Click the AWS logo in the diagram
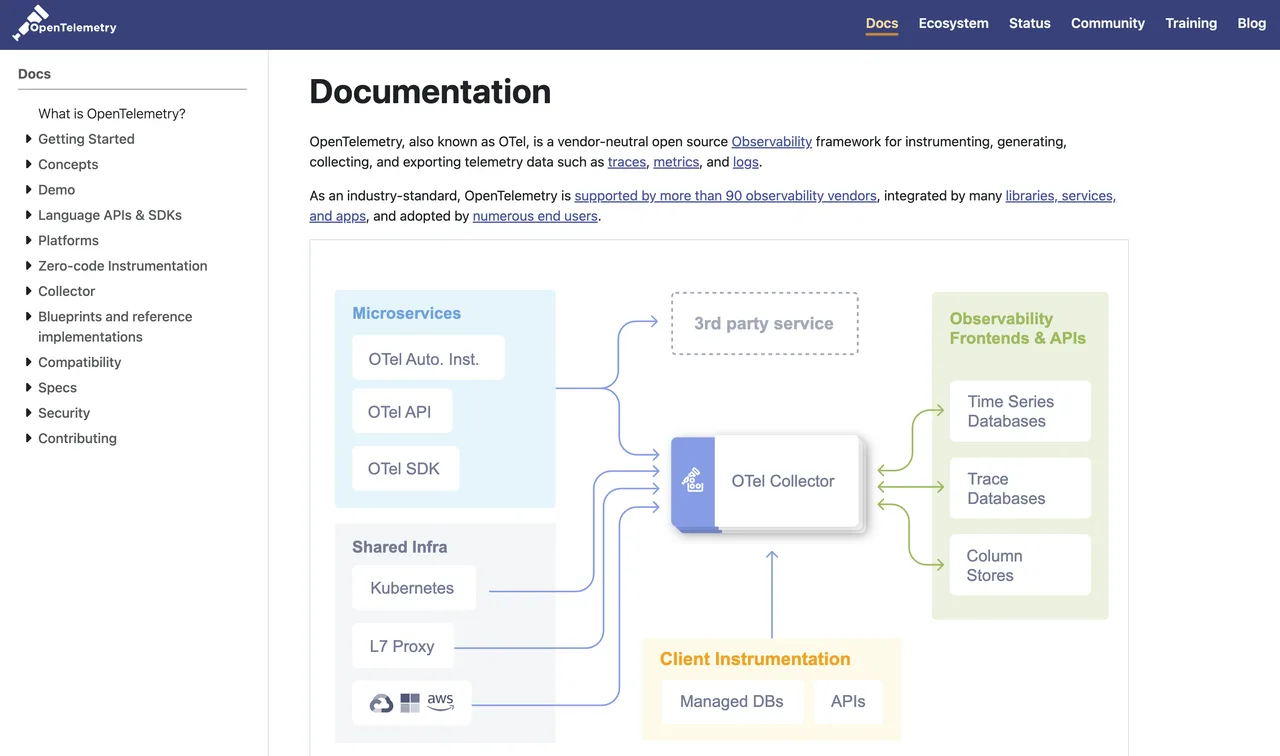 pos(440,702)
